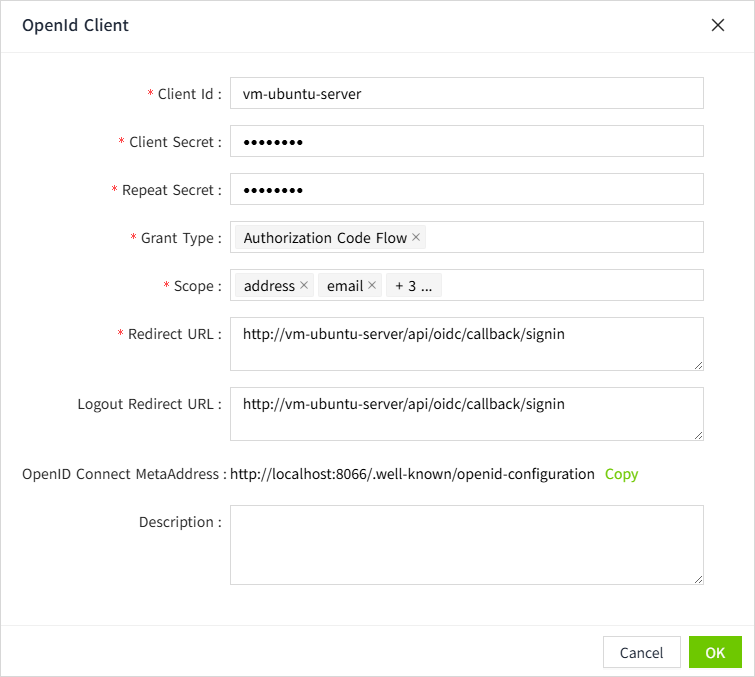The height and width of the screenshot is (677, 755).
Task: Edit the Redirect URL text area
Action: (467, 344)
